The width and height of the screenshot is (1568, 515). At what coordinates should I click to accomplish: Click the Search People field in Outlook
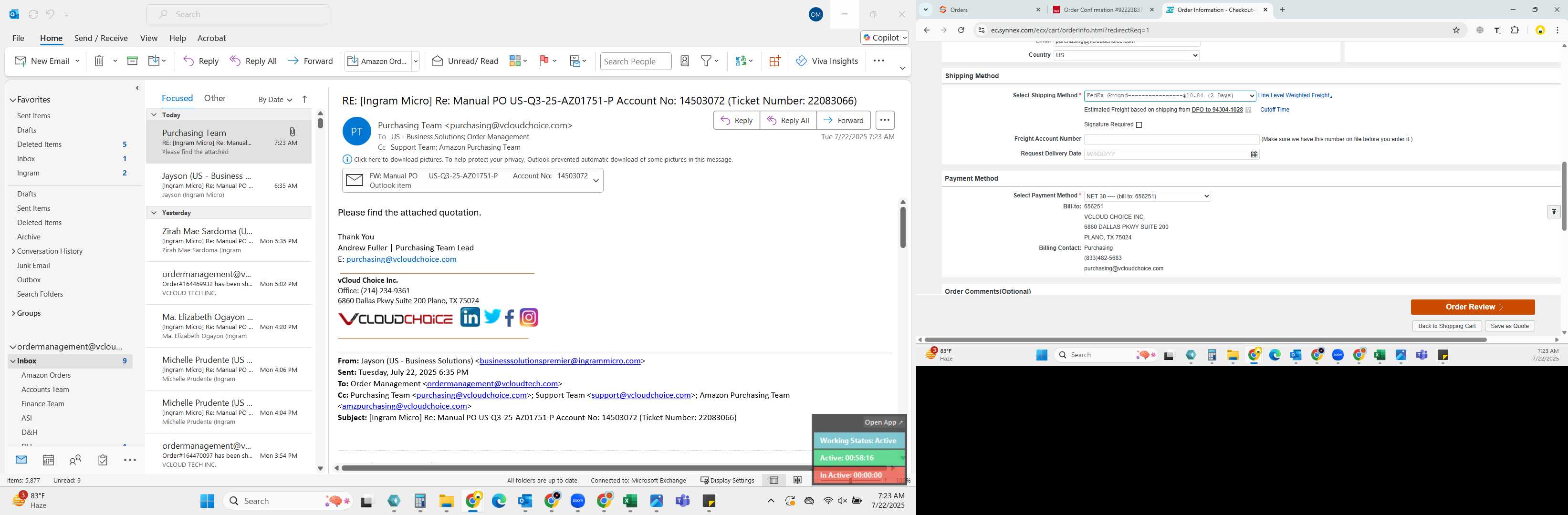[x=636, y=61]
